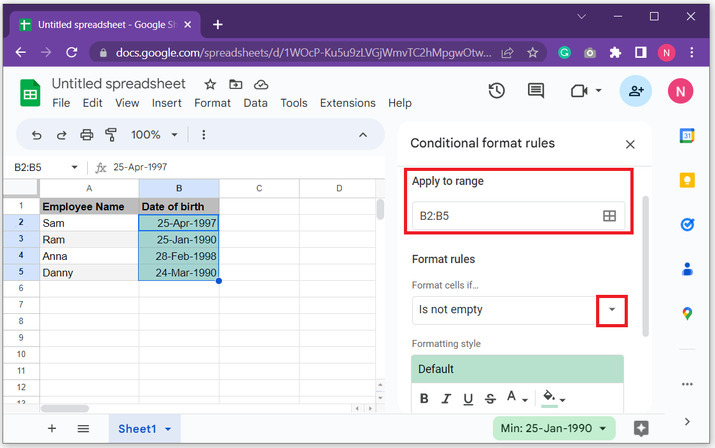
Task: Click the redo icon in the toolbar
Action: [62, 135]
